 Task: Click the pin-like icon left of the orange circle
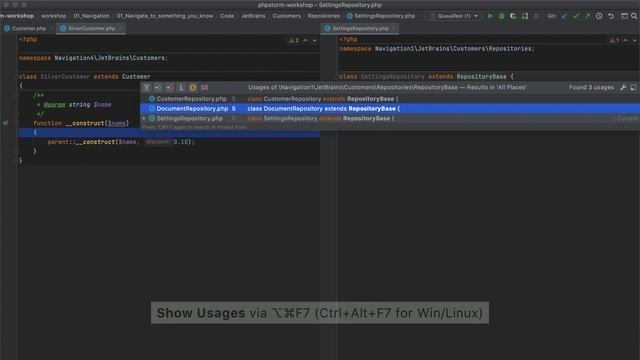click(181, 87)
